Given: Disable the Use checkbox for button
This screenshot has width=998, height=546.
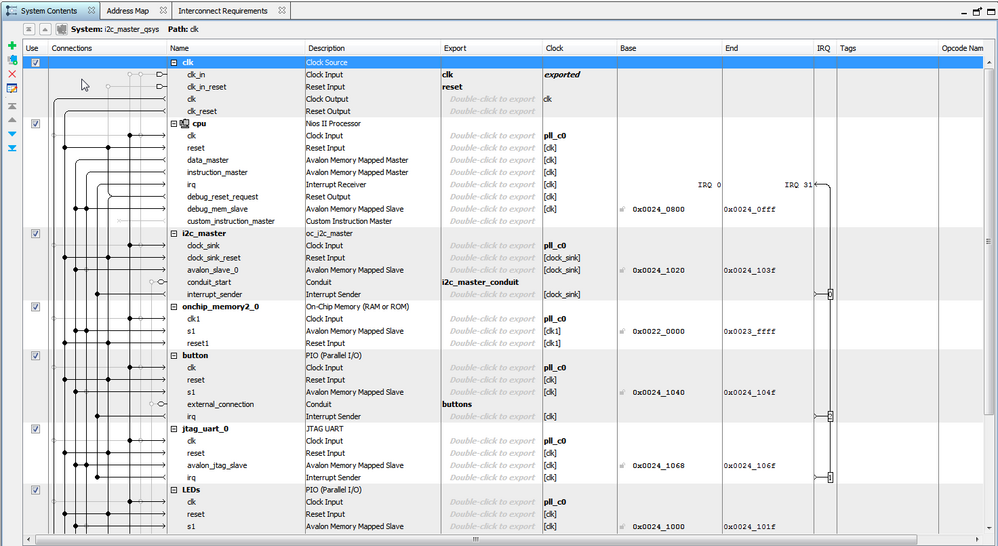Looking at the screenshot, I should tap(36, 356).
